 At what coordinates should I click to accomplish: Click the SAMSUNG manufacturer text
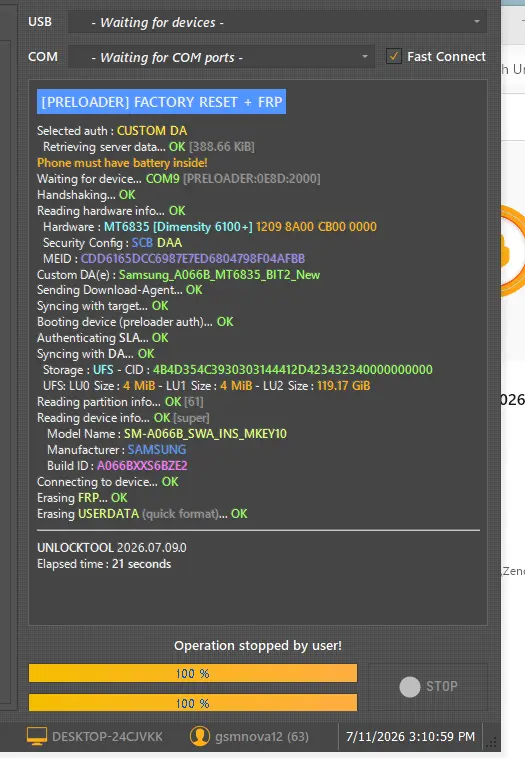[157, 450]
